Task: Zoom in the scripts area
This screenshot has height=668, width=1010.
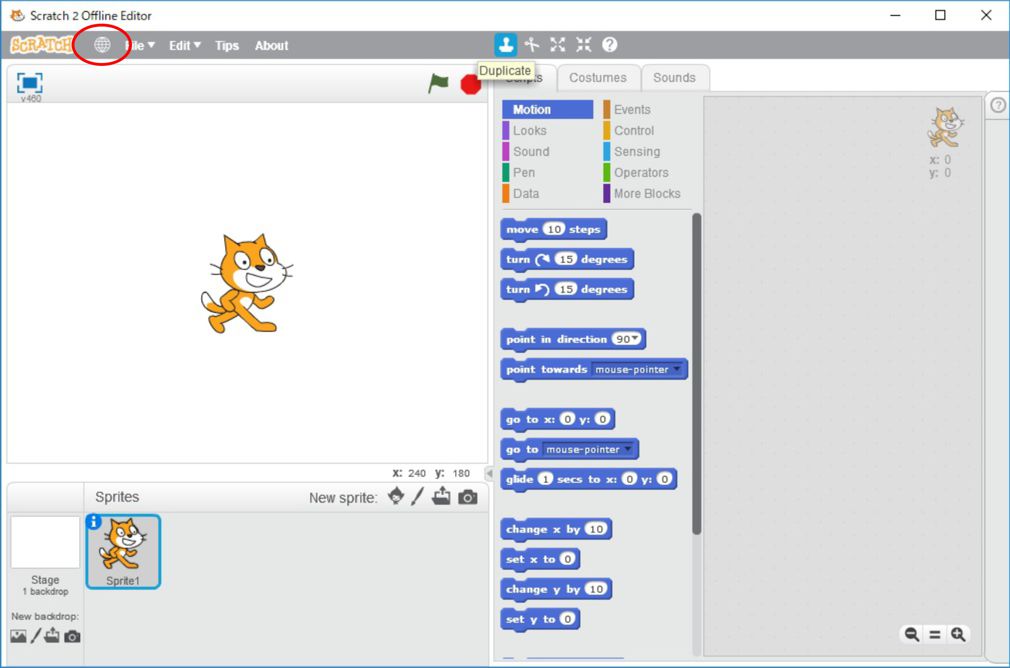Action: coord(958,635)
